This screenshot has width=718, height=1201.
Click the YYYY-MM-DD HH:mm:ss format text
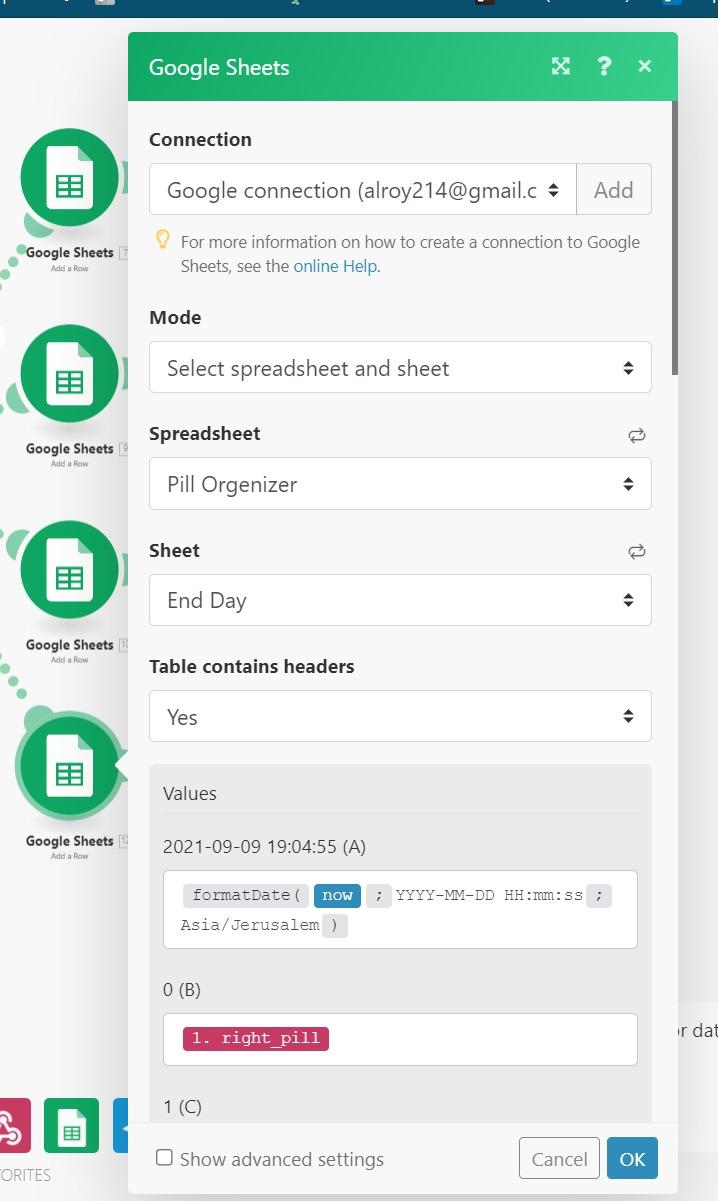489,895
